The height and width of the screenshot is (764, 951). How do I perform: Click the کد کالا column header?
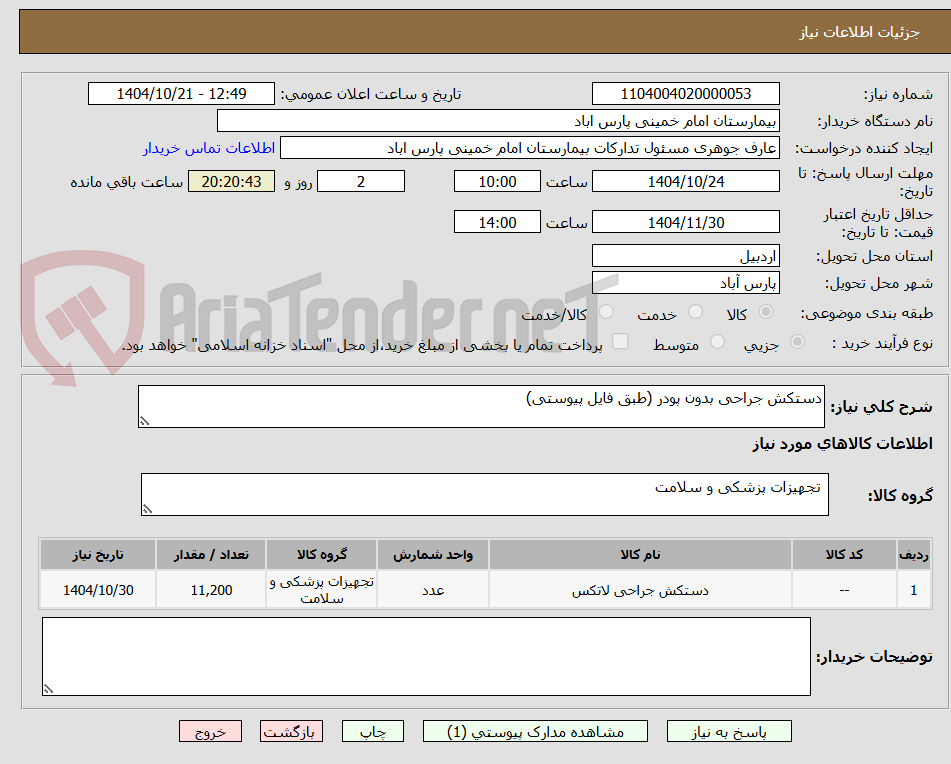[844, 555]
